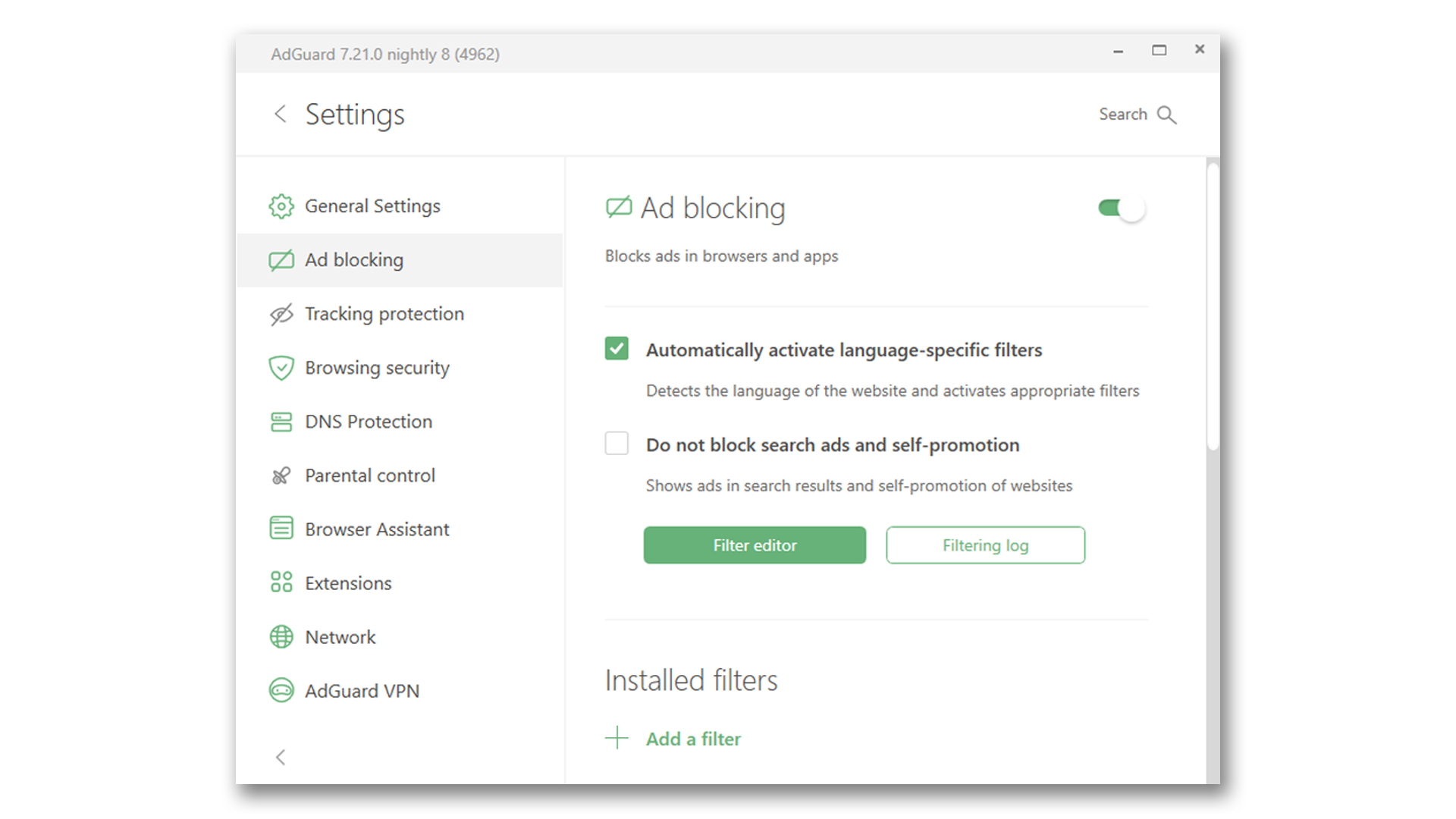
Task: Uncheck automatically activate language-specific filters
Action: point(617,349)
